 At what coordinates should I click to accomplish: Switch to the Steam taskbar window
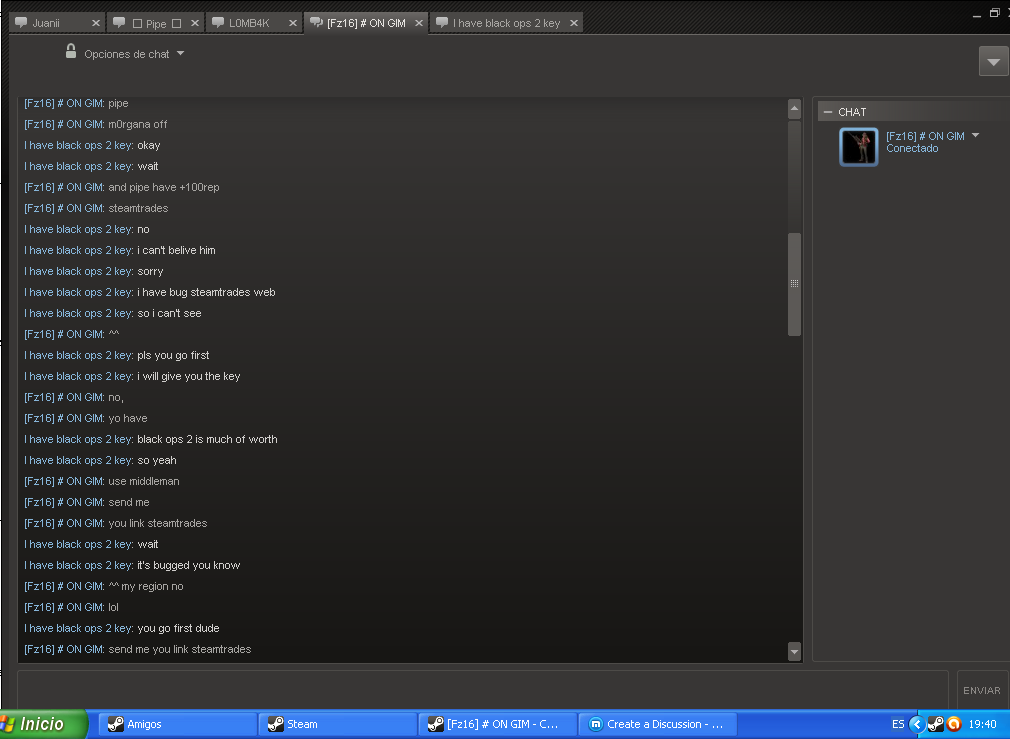[x=338, y=724]
